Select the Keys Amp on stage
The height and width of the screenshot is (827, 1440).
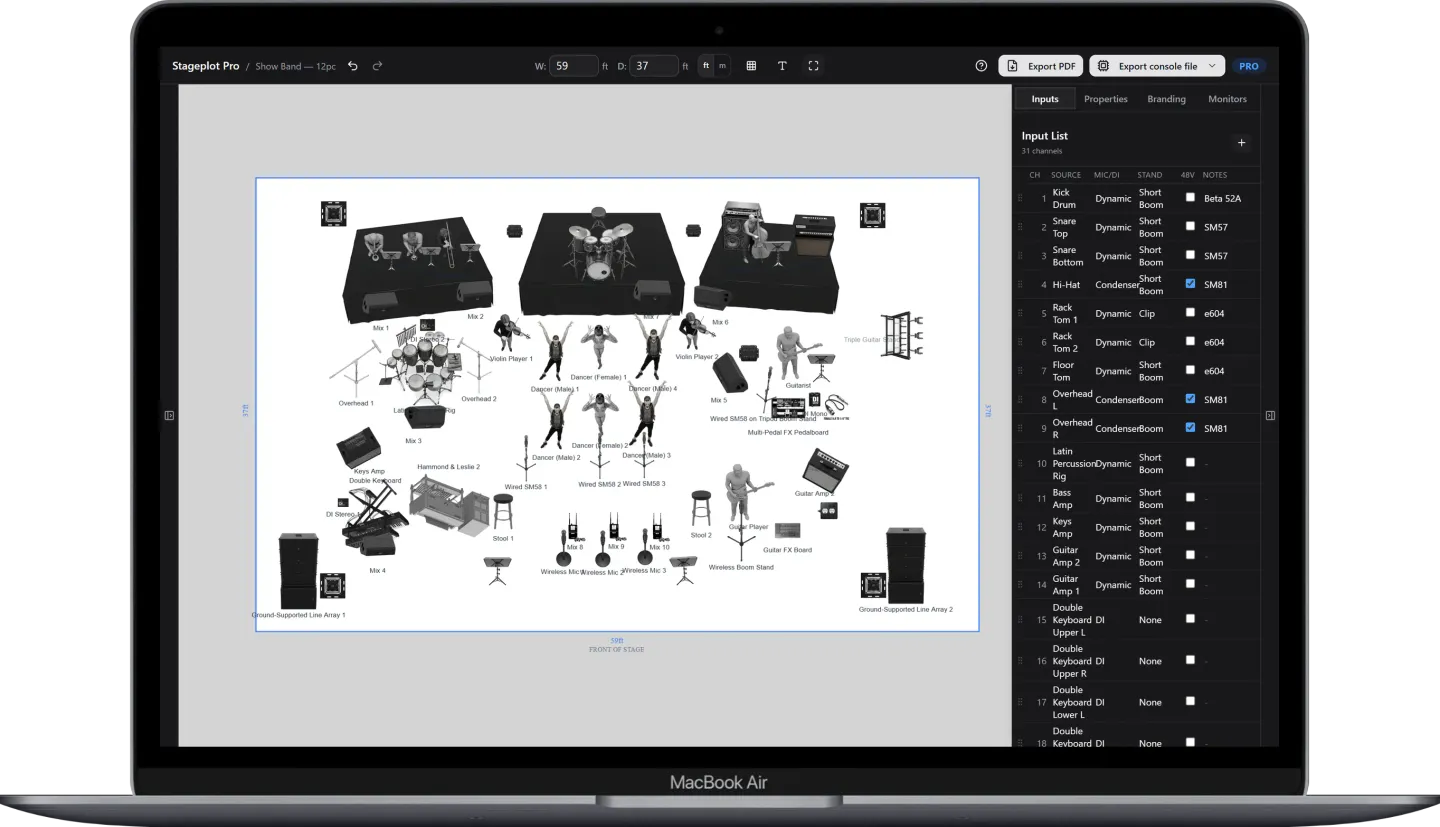point(359,447)
